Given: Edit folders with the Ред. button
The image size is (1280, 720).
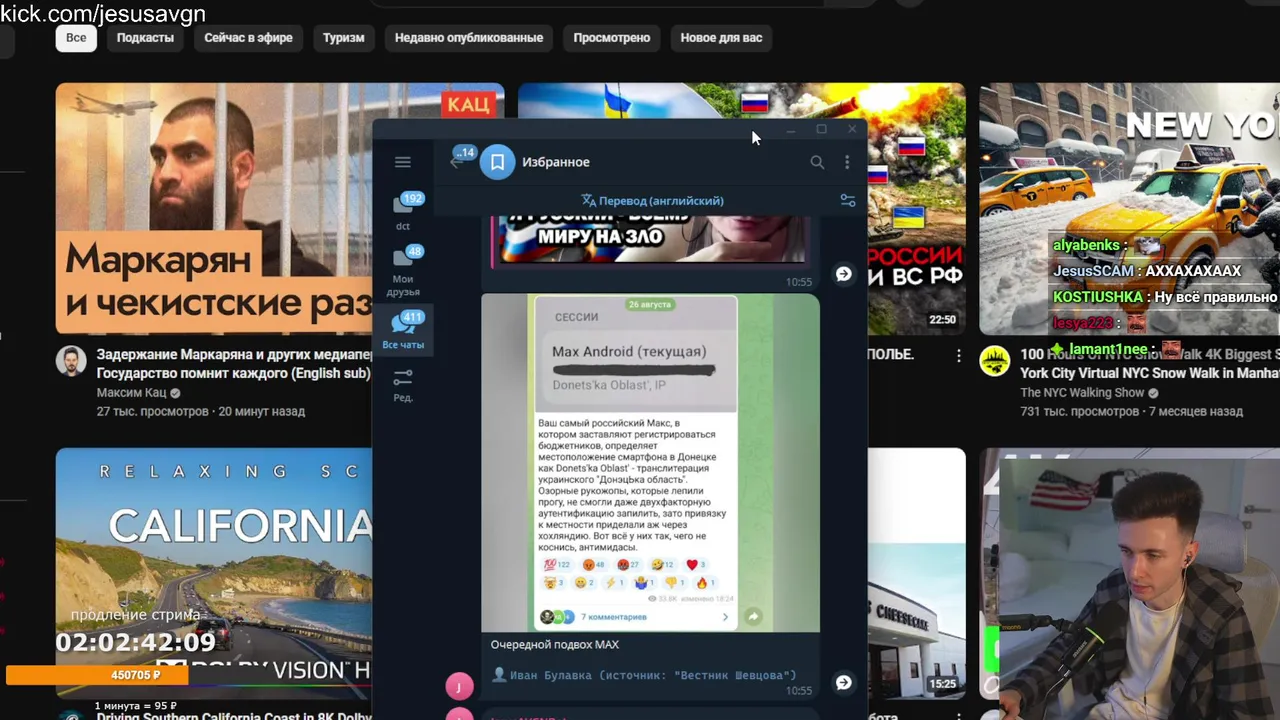Looking at the screenshot, I should coord(403,385).
